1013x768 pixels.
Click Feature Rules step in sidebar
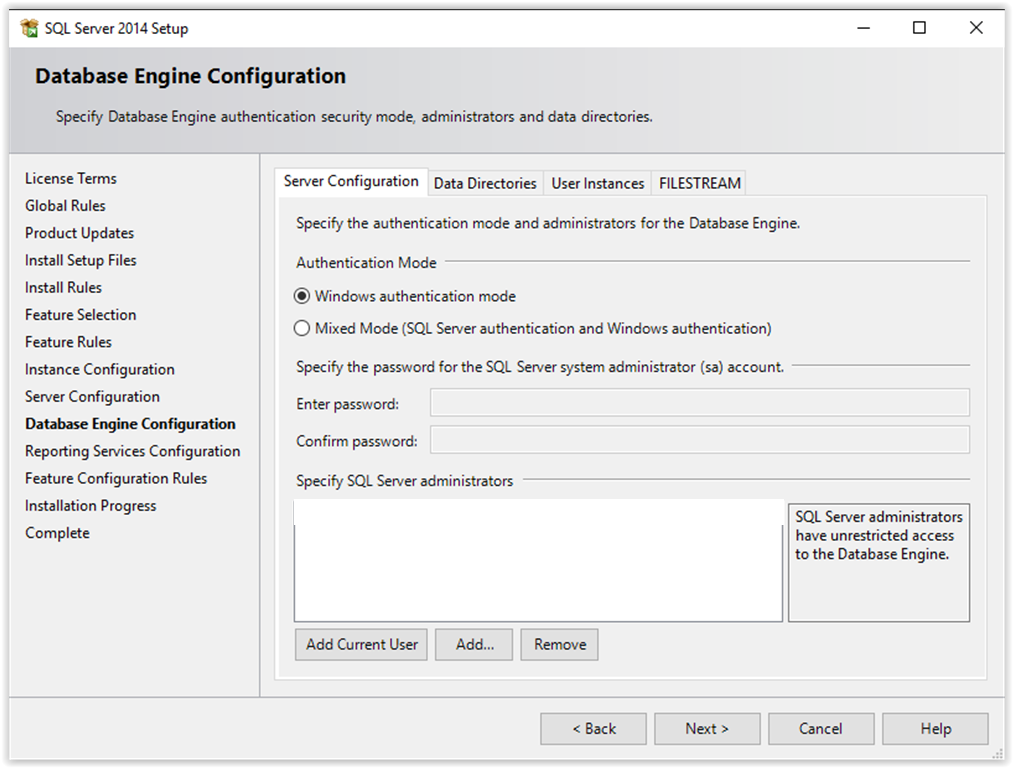point(68,342)
